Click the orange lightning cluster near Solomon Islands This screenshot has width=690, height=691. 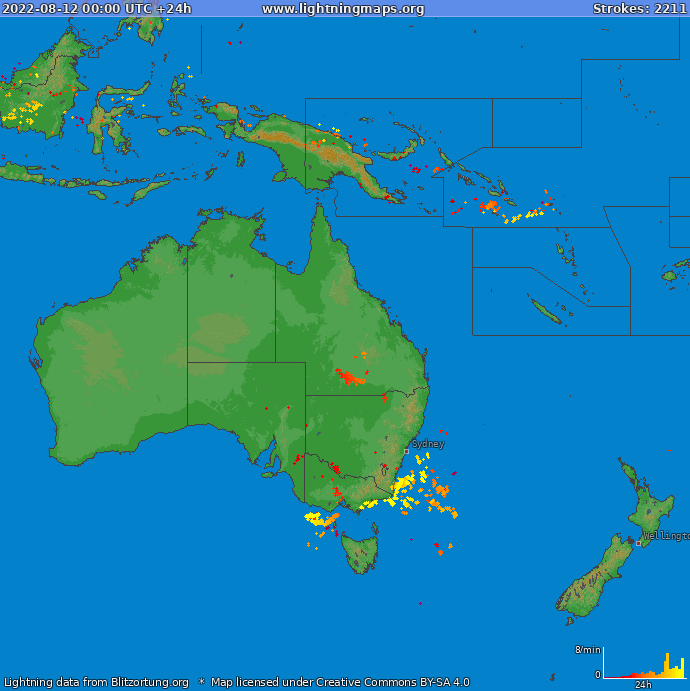point(489,206)
